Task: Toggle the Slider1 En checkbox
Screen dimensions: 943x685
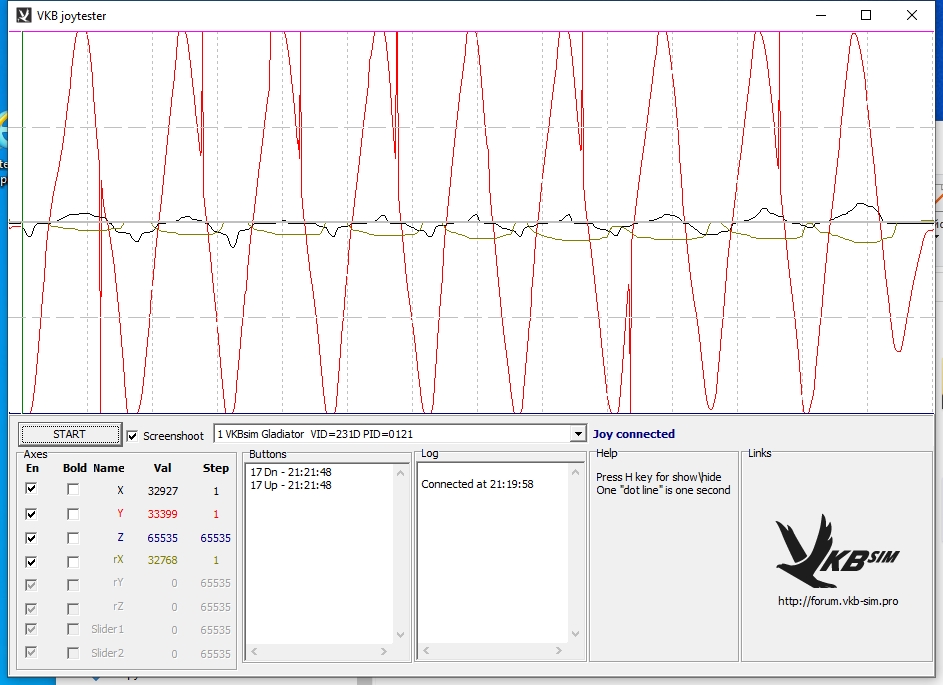Action: pyautogui.click(x=31, y=630)
